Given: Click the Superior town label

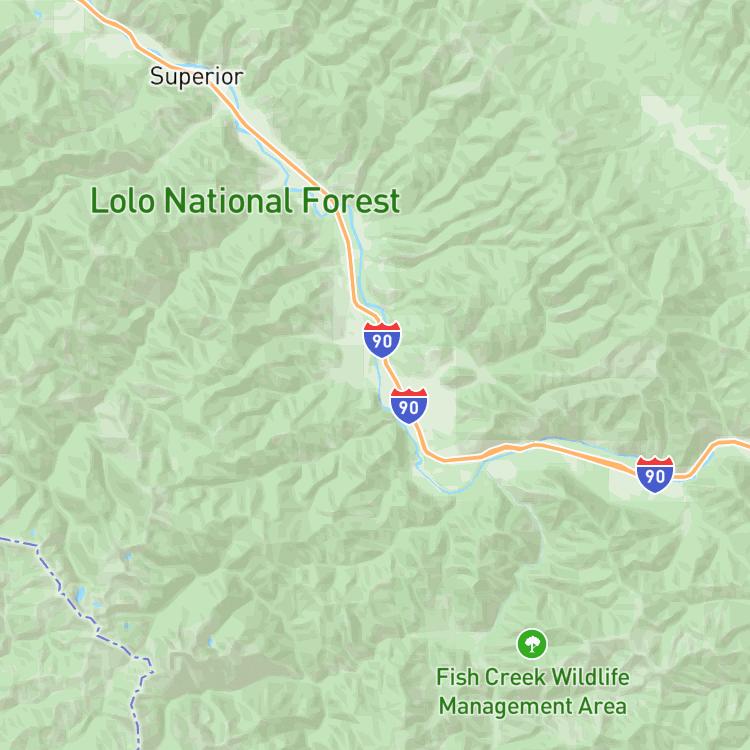Looking at the screenshot, I should pos(197,77).
